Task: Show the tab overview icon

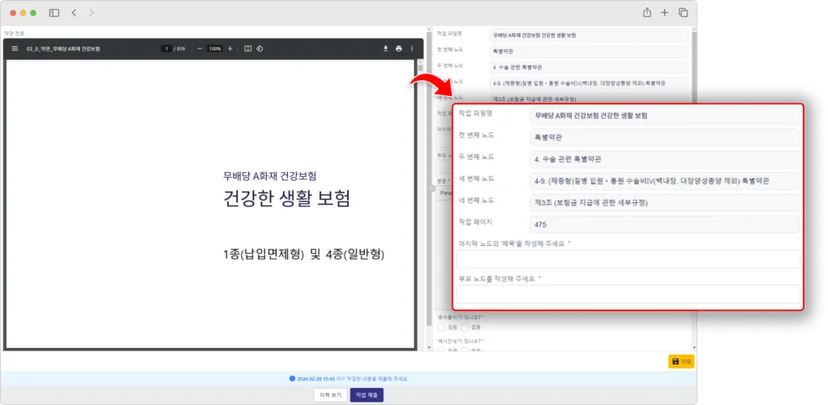Action: click(683, 13)
